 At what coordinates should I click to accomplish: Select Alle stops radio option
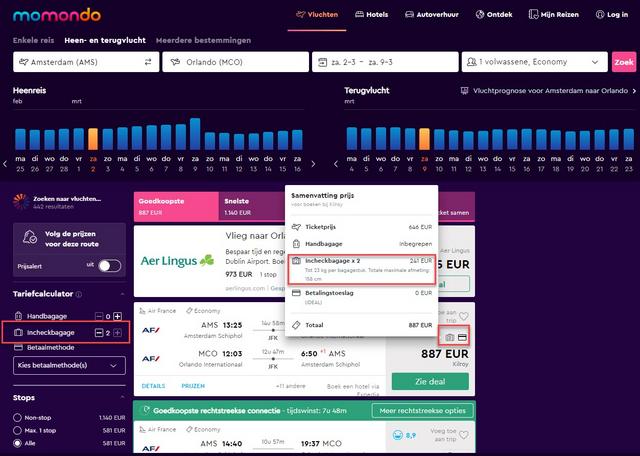[x=17, y=443]
